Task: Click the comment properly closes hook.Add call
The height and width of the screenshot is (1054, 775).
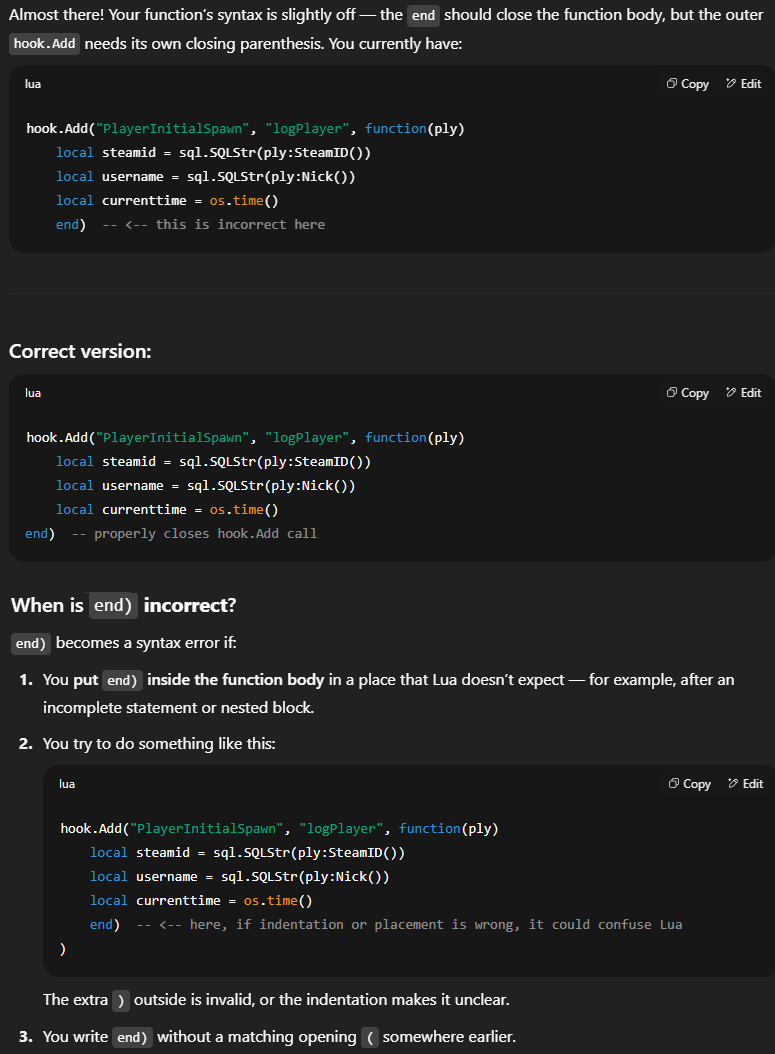Action: point(194,534)
